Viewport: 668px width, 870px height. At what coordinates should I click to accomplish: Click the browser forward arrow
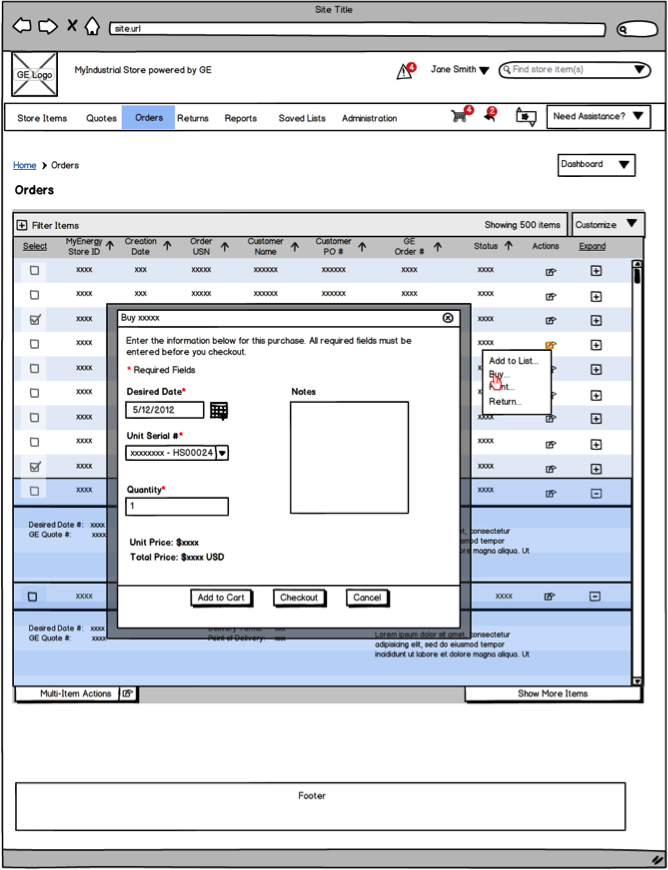(x=48, y=26)
